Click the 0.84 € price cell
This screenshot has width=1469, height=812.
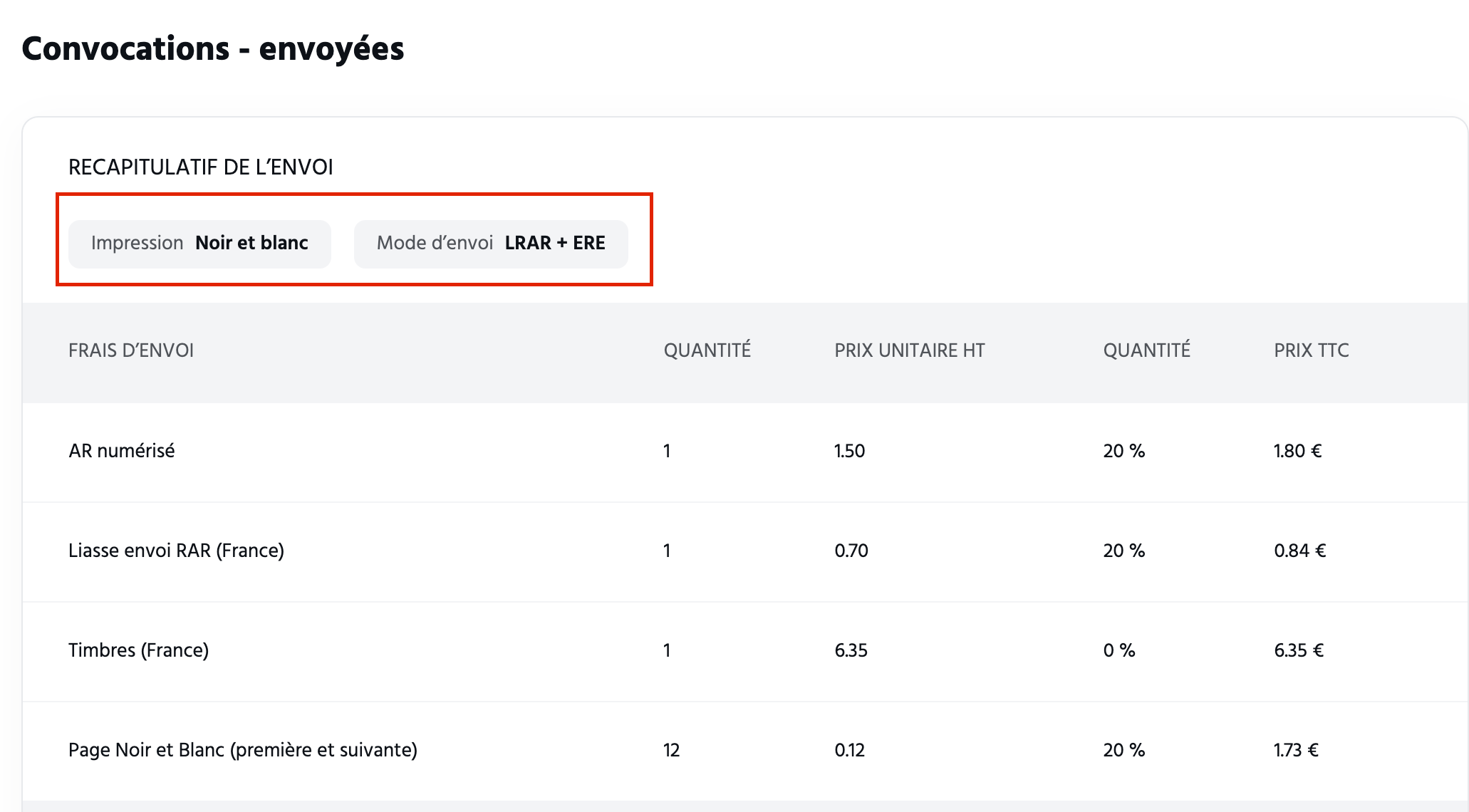tap(1300, 551)
